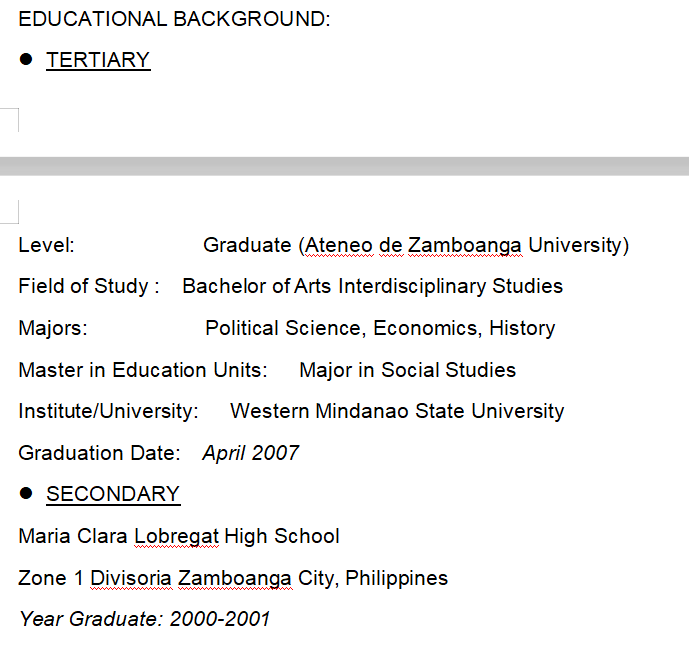Click the underlined SECONDARY heading
The width and height of the screenshot is (689, 649).
click(113, 494)
